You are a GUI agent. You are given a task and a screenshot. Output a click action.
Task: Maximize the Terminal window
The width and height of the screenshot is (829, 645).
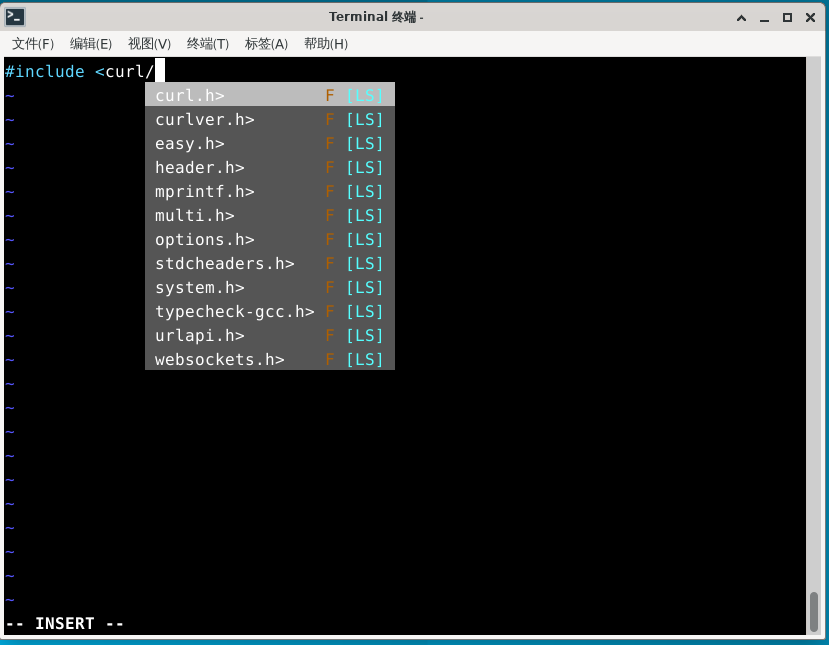787,18
